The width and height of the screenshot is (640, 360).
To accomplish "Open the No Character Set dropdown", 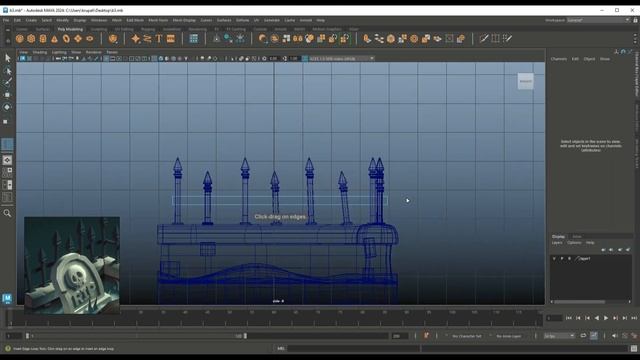I will point(467,336).
